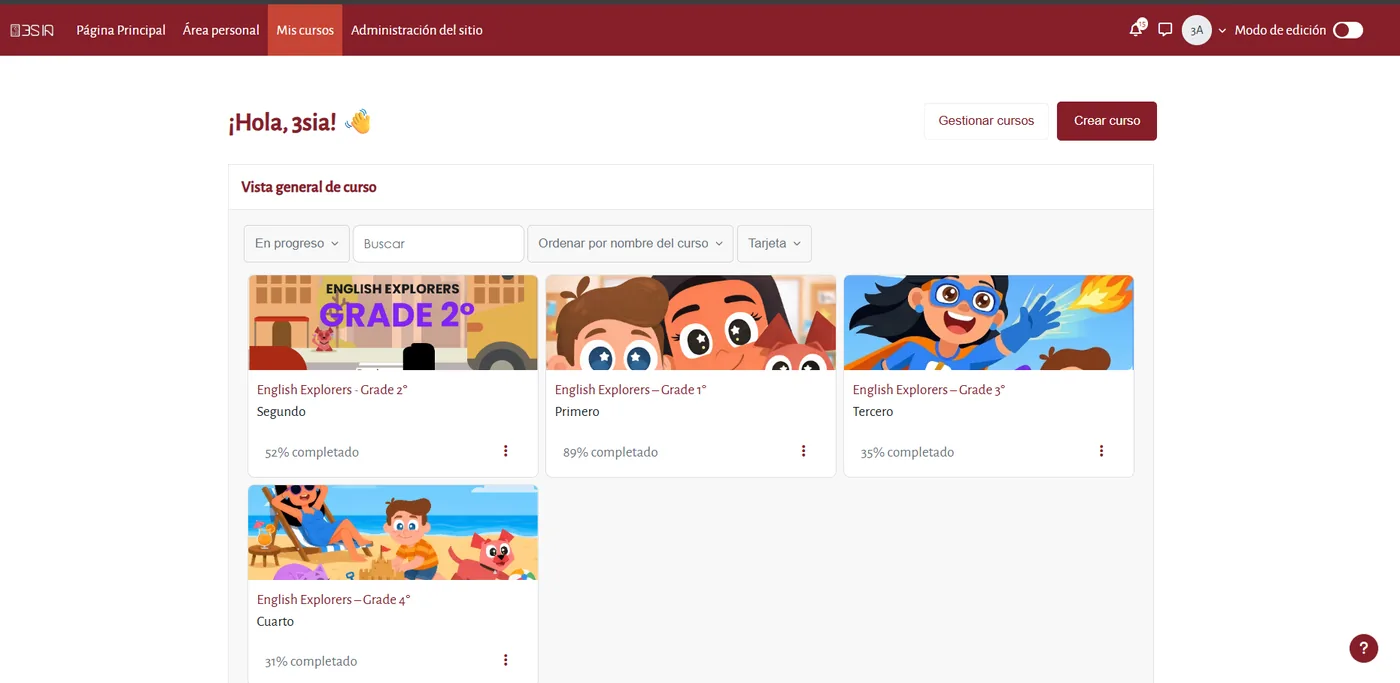
Task: Open the three-dot menu for Grade 1°
Action: (803, 451)
